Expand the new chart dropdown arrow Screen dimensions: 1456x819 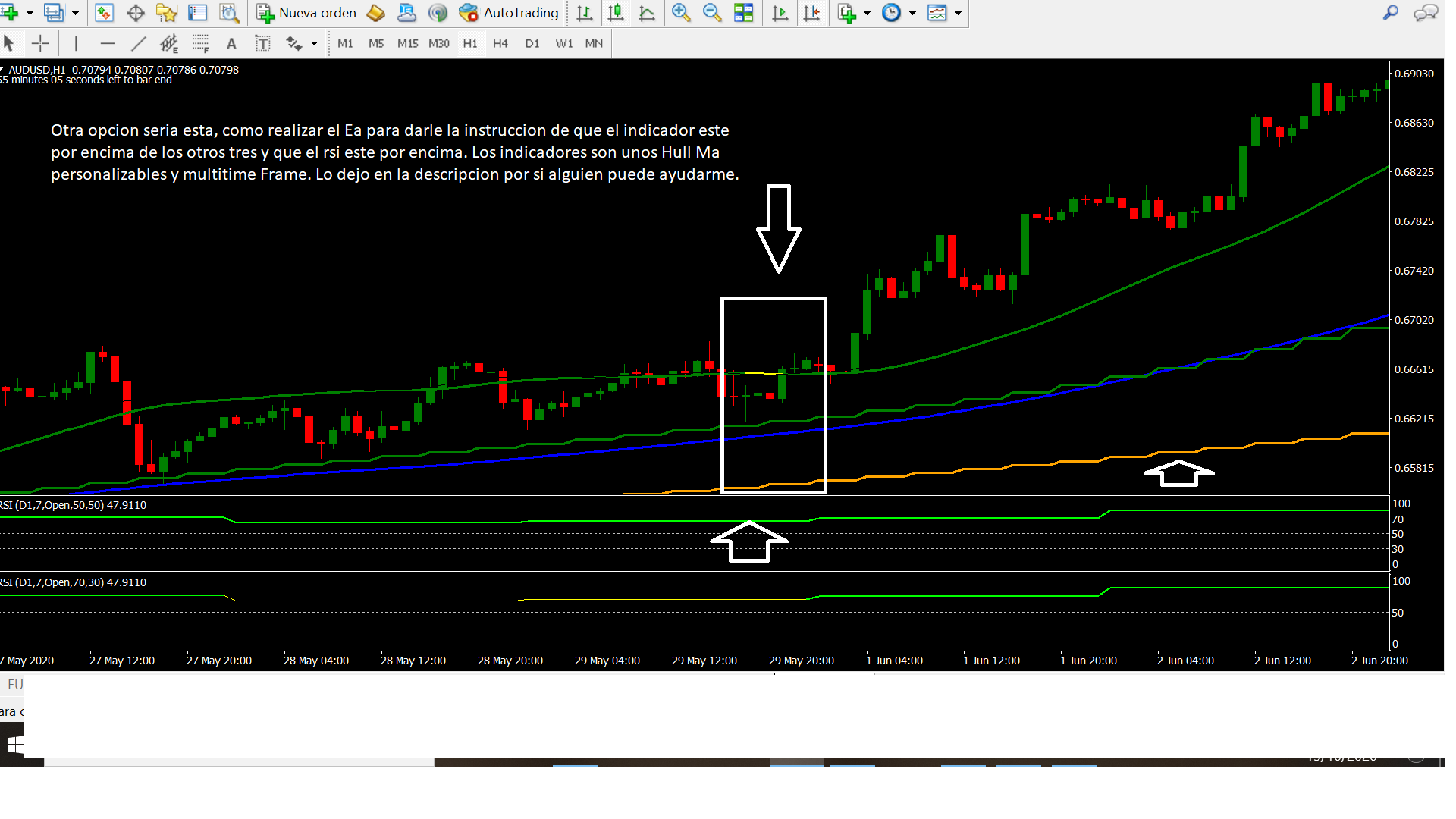30,13
